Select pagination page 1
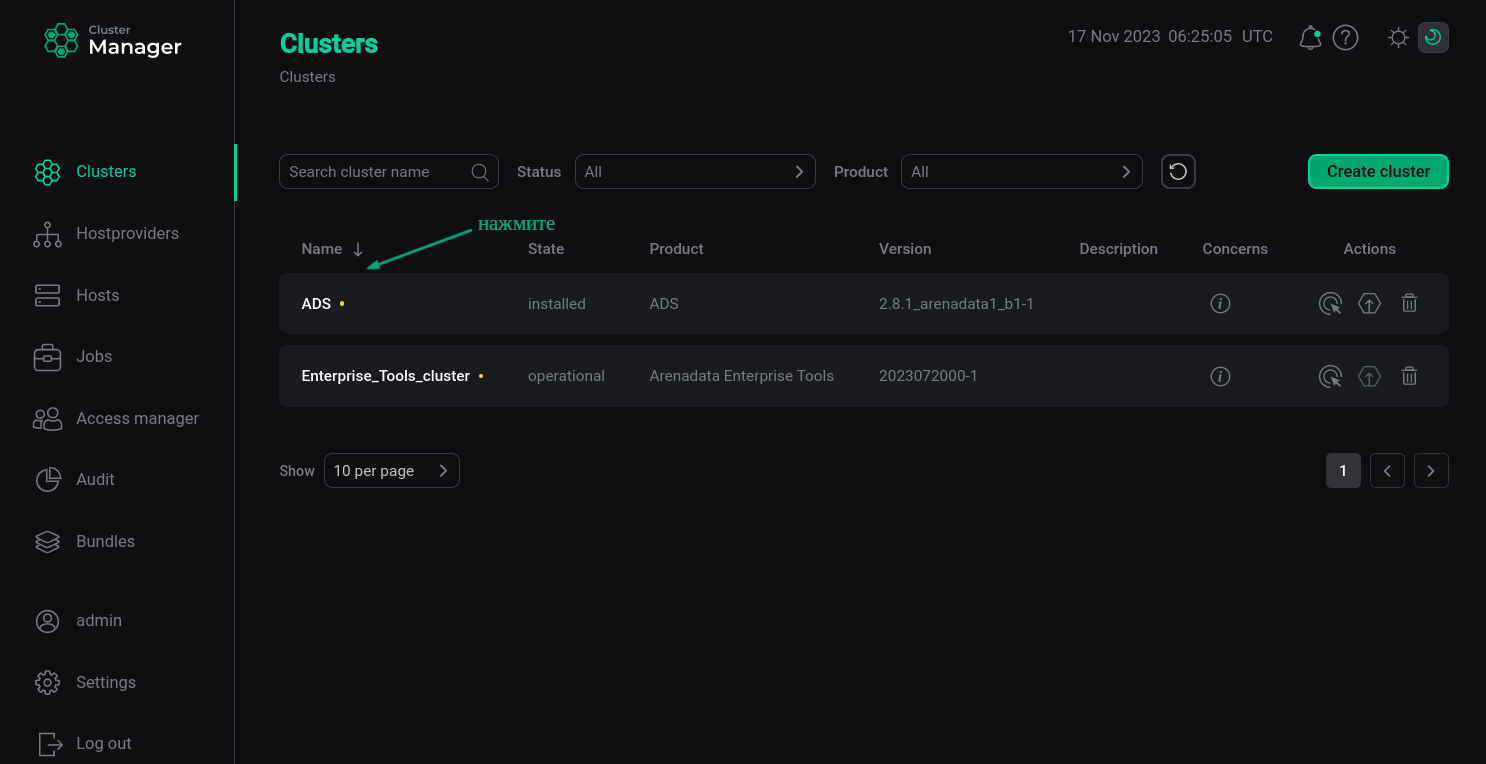Screen dimensions: 1486x764 1343,471
